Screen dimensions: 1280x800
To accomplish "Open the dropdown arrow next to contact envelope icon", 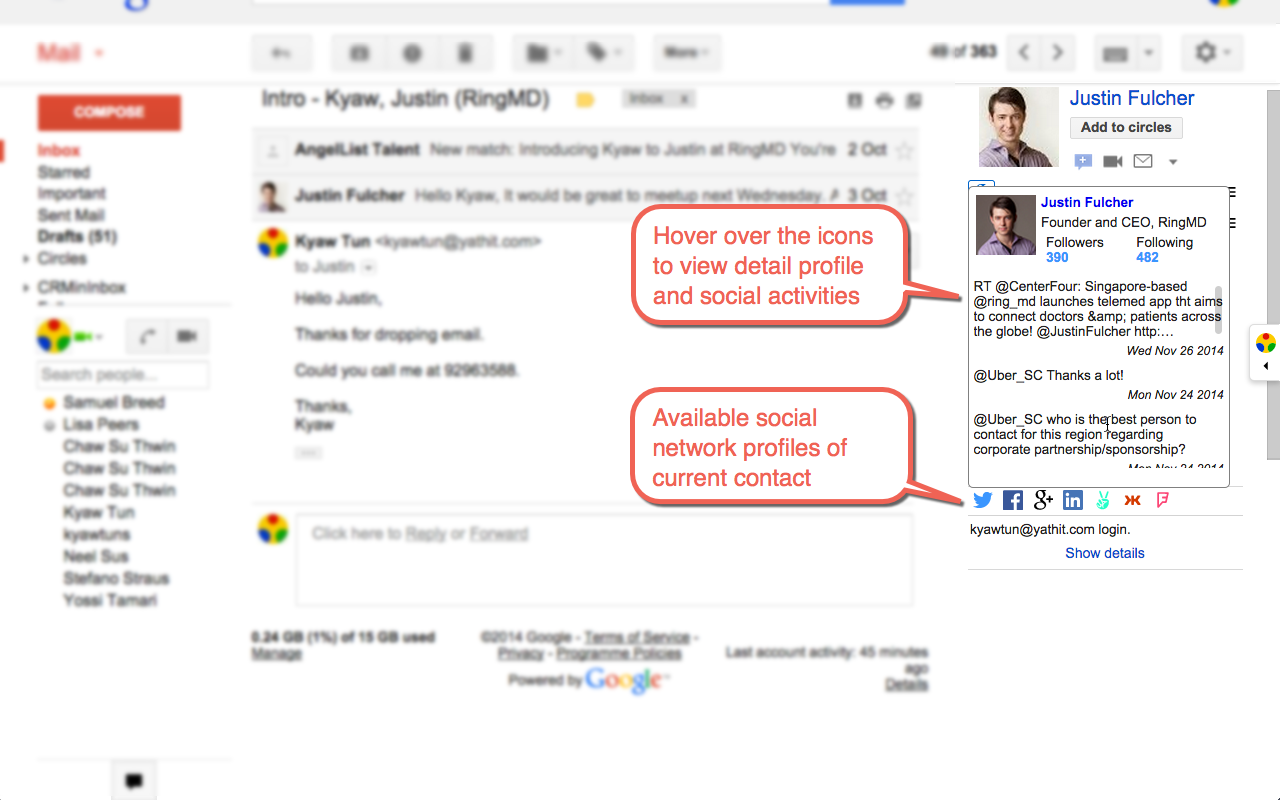I will (x=1173, y=162).
